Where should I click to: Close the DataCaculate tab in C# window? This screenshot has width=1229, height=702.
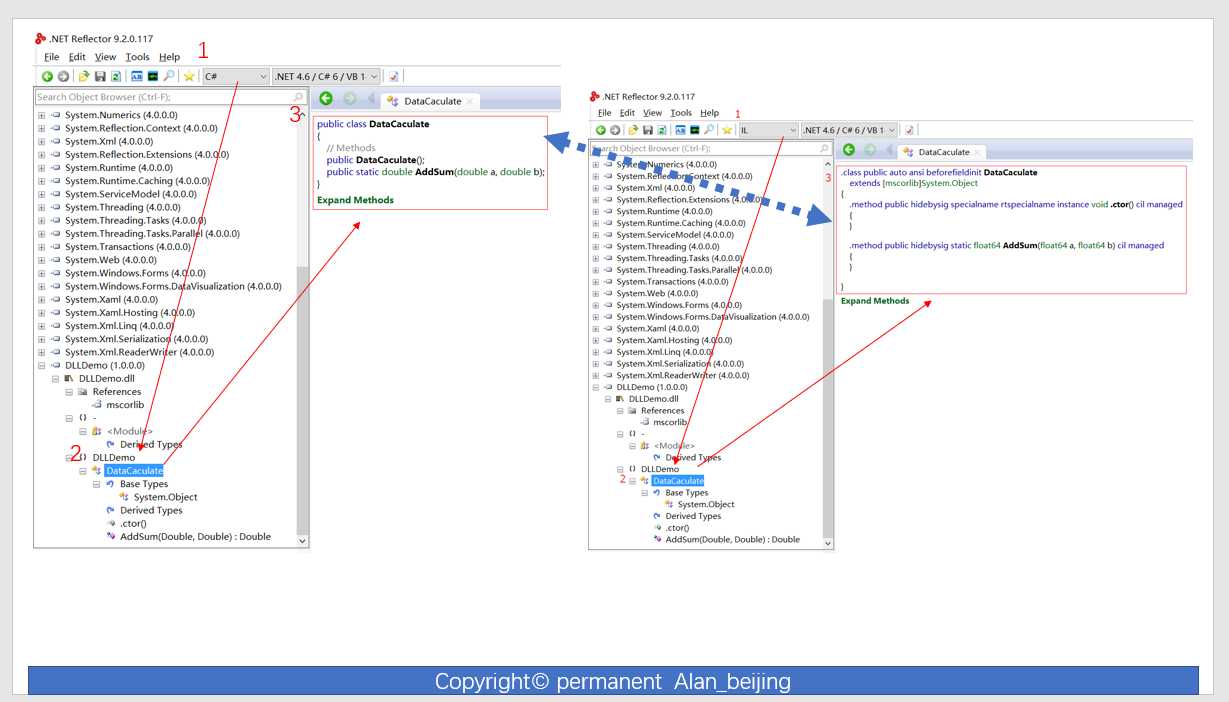(470, 101)
